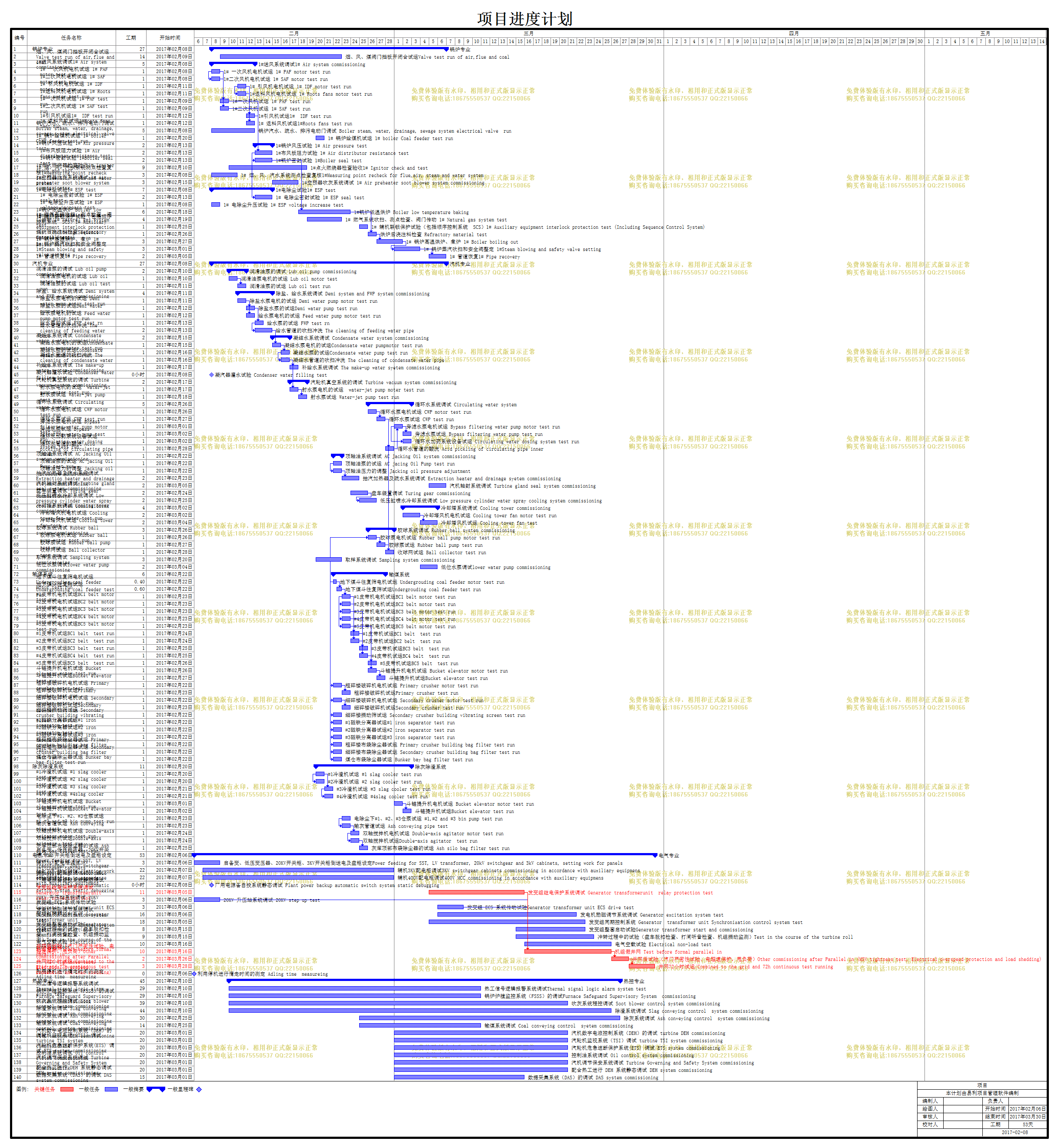Viewport: 1058px width, 1148px height.
Task: Select the 输煤系统 summary bar label
Action: tap(399, 574)
